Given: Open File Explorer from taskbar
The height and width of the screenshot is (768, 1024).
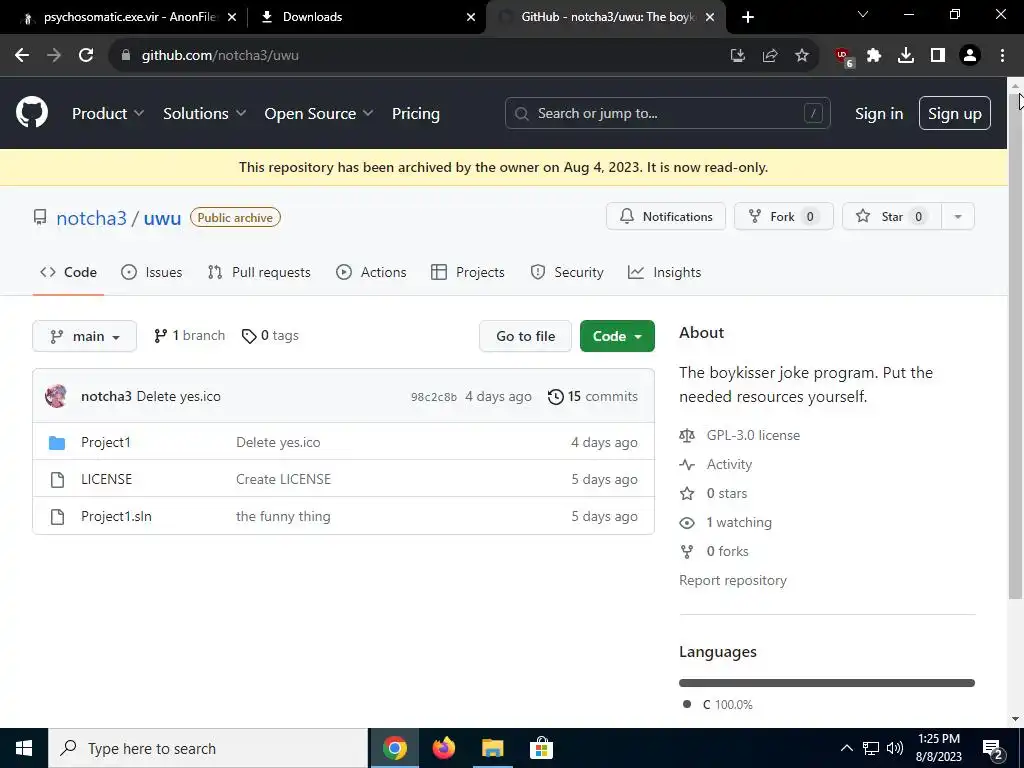Looking at the screenshot, I should point(492,748).
